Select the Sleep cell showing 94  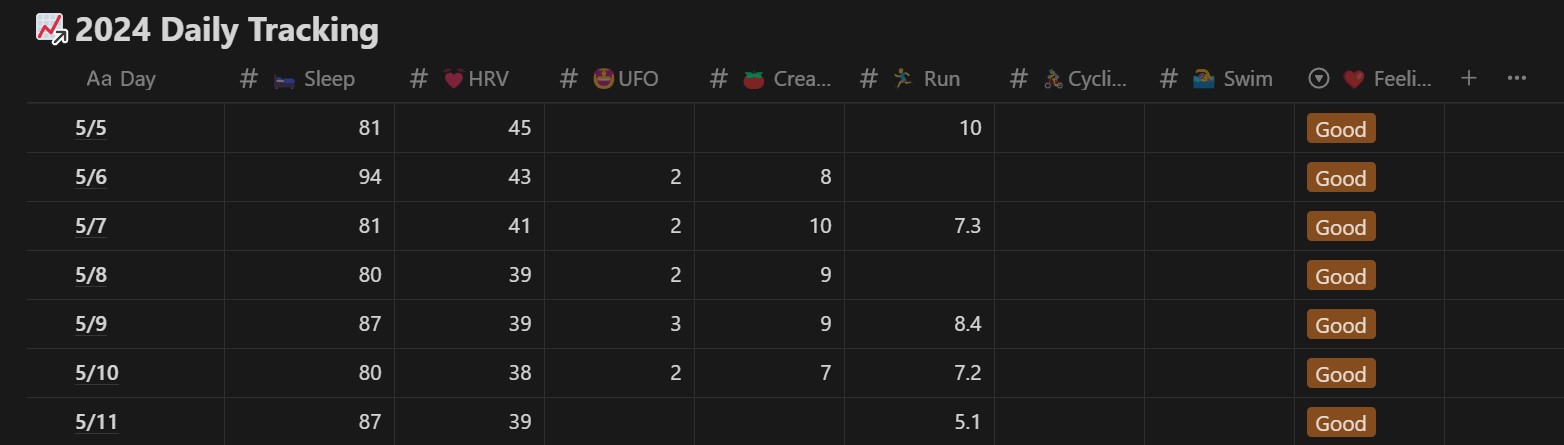click(309, 178)
